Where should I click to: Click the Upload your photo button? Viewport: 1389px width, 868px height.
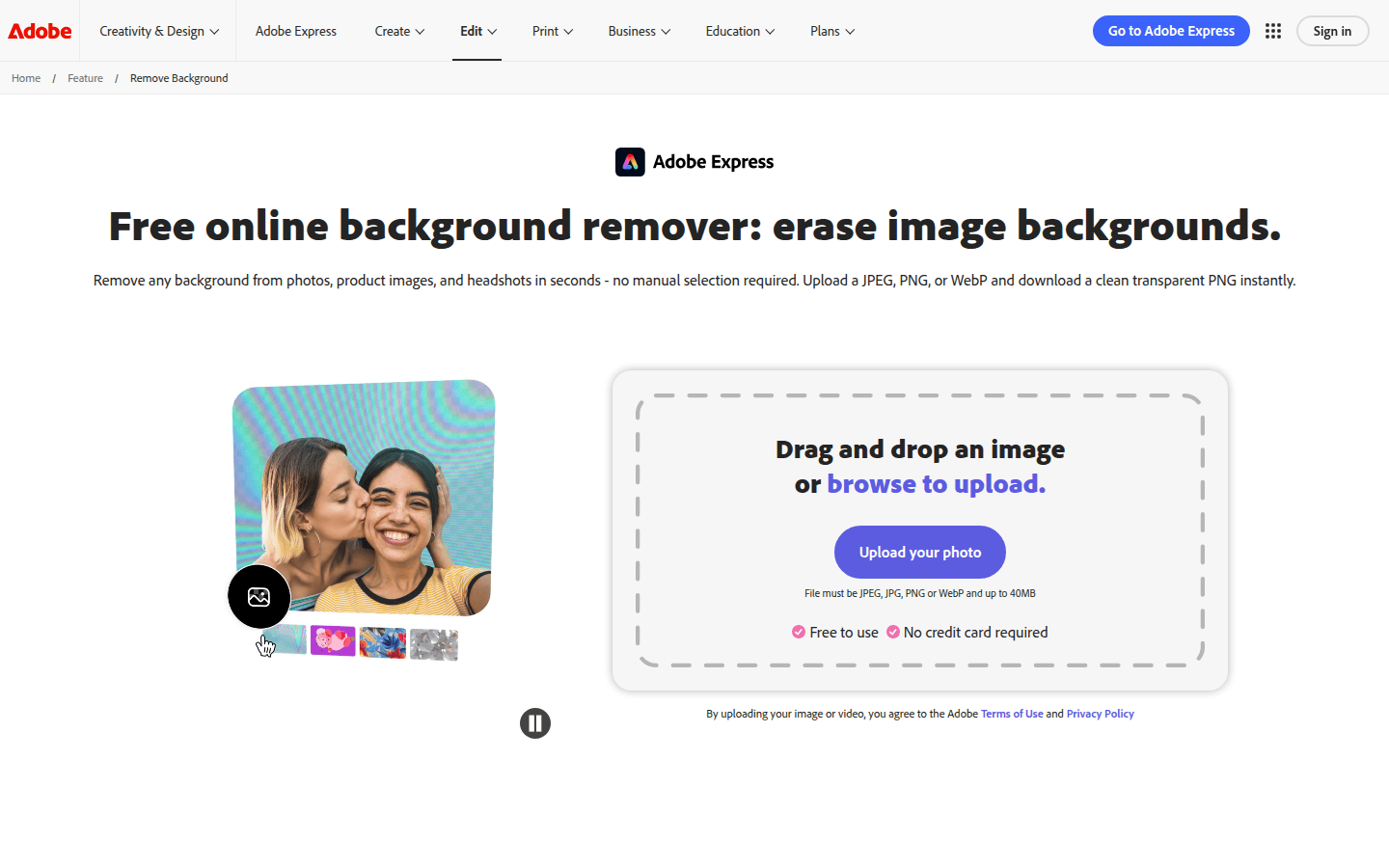[920, 552]
